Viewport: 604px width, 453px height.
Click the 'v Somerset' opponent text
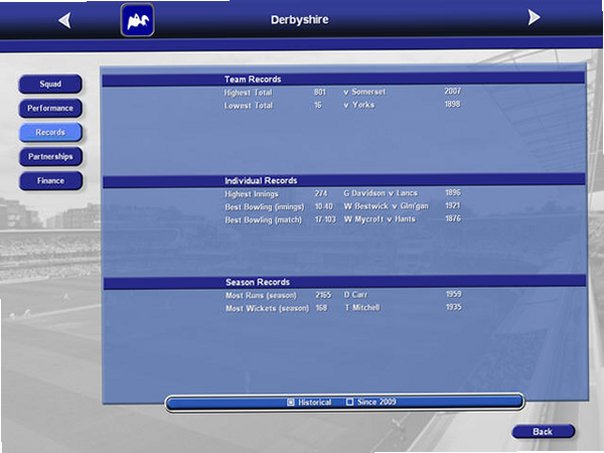coord(364,92)
